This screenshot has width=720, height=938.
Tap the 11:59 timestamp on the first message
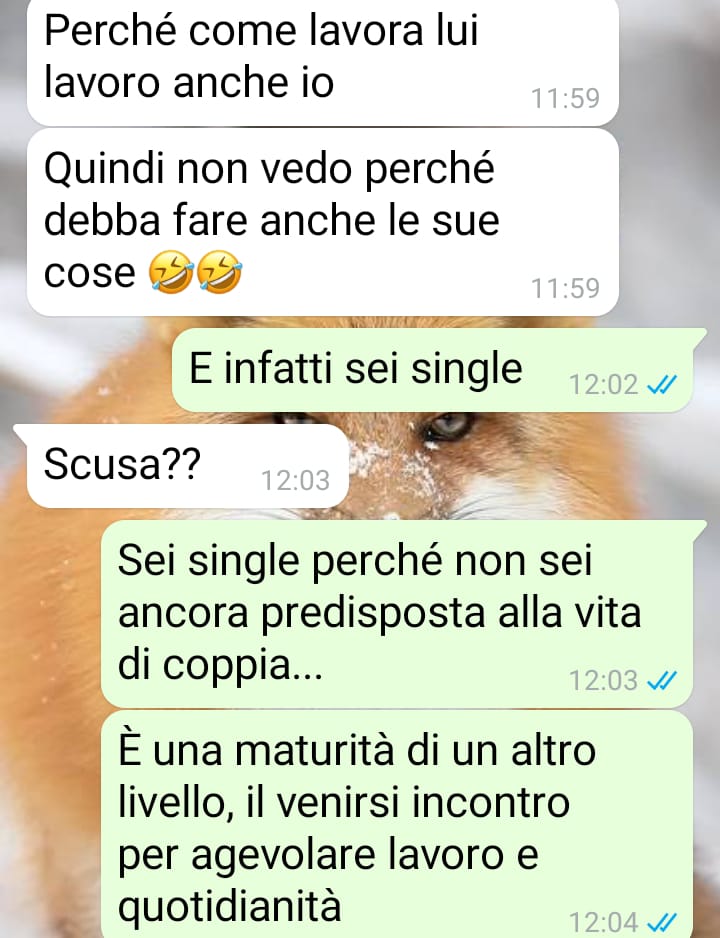[565, 99]
